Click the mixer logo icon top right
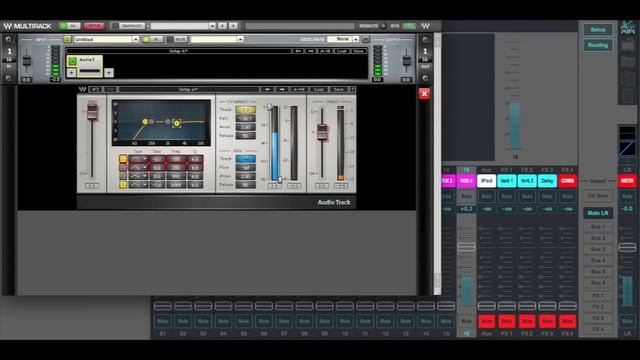 pos(627,28)
